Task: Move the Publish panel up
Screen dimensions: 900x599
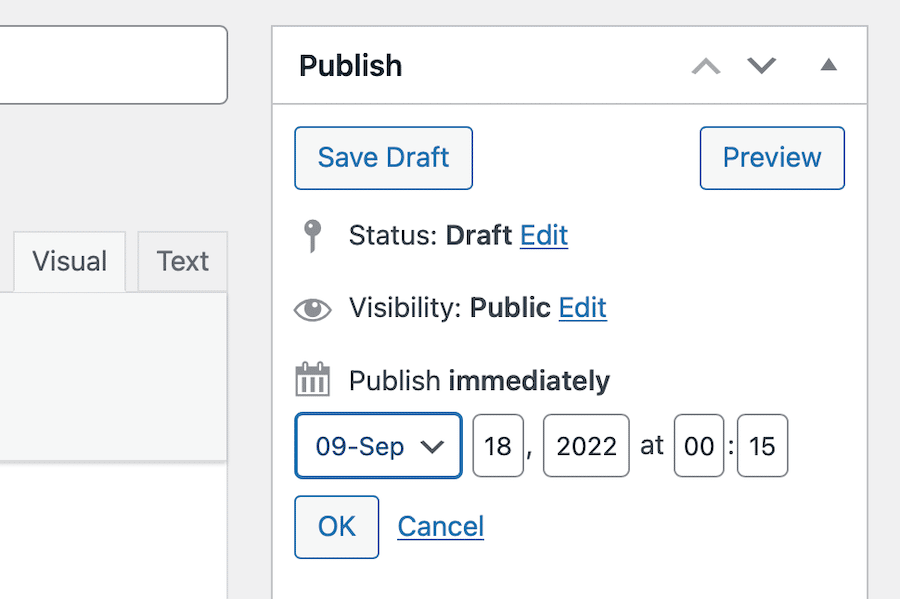Action: pos(706,66)
